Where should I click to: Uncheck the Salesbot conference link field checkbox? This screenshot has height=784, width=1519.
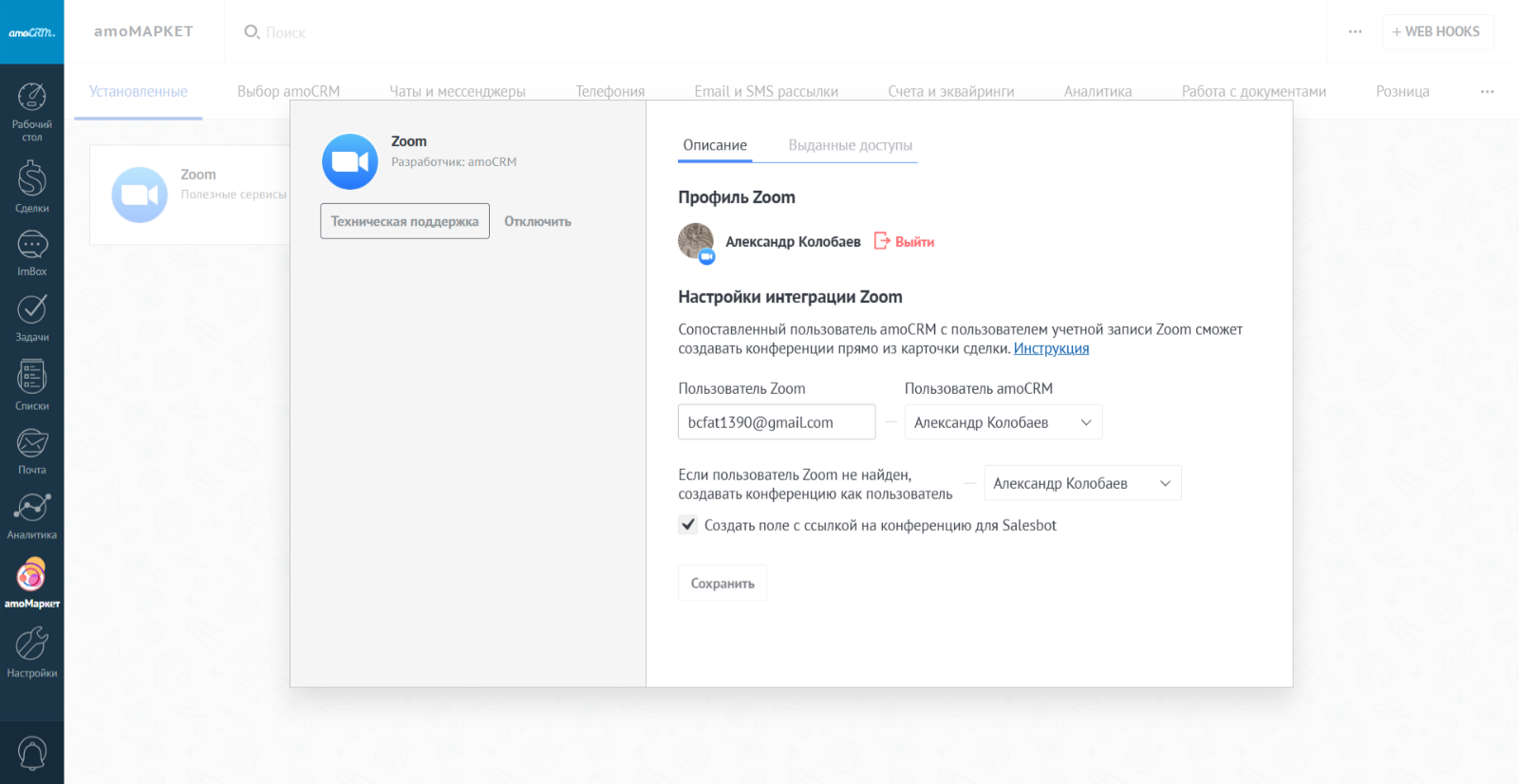tap(688, 525)
